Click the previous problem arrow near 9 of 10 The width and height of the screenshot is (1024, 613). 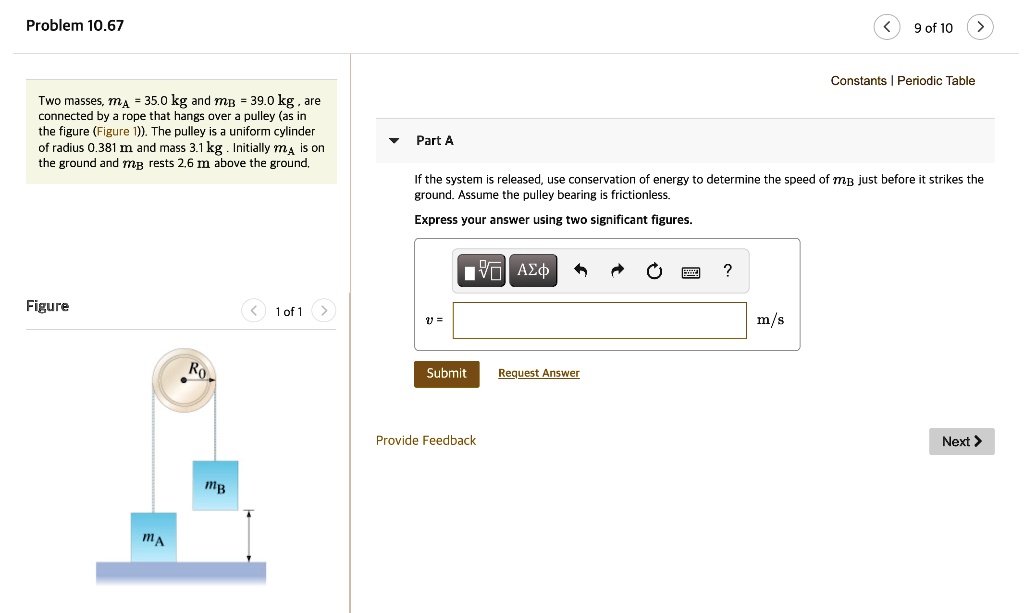886,27
